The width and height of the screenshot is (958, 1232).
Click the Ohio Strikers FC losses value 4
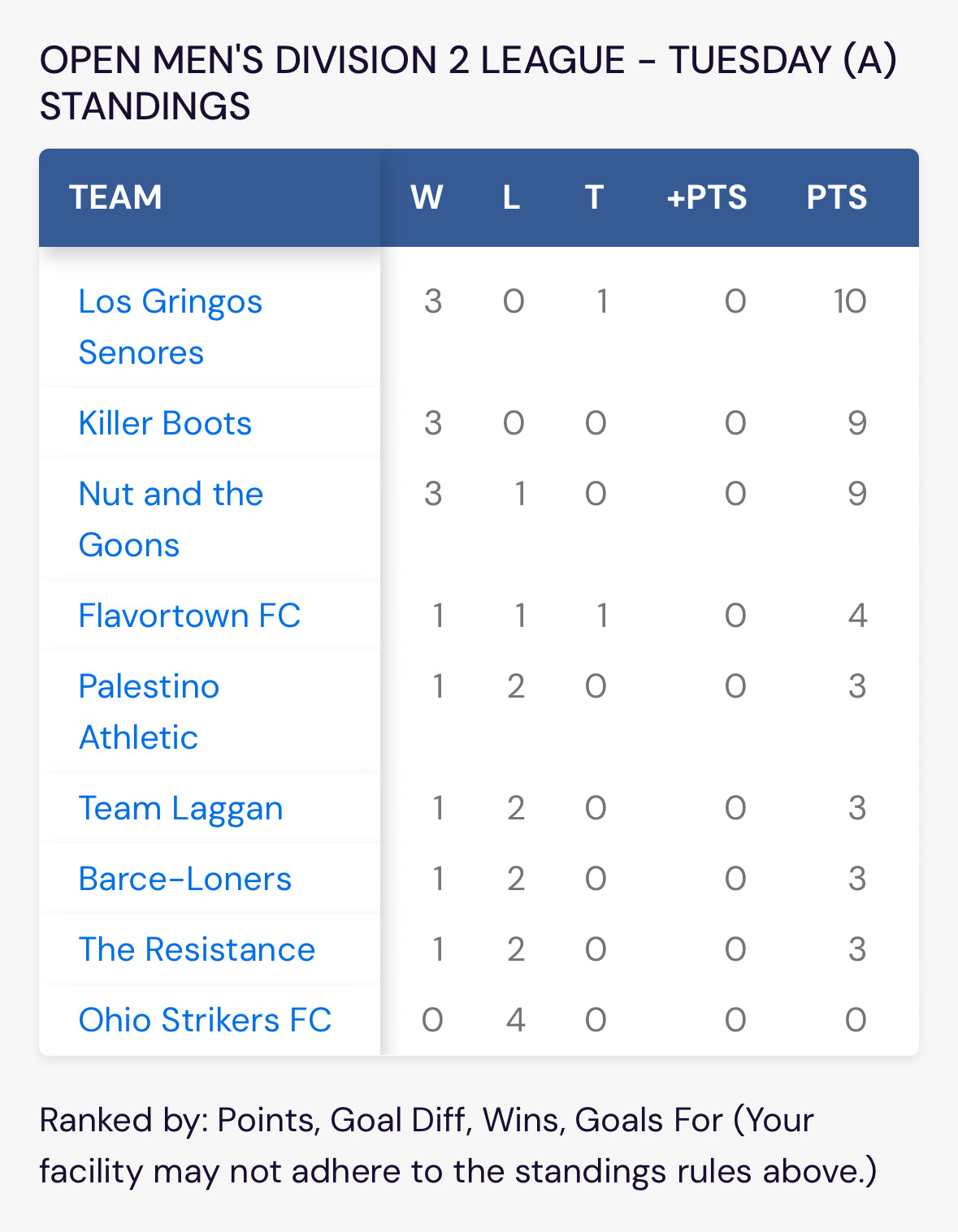pos(515,1020)
